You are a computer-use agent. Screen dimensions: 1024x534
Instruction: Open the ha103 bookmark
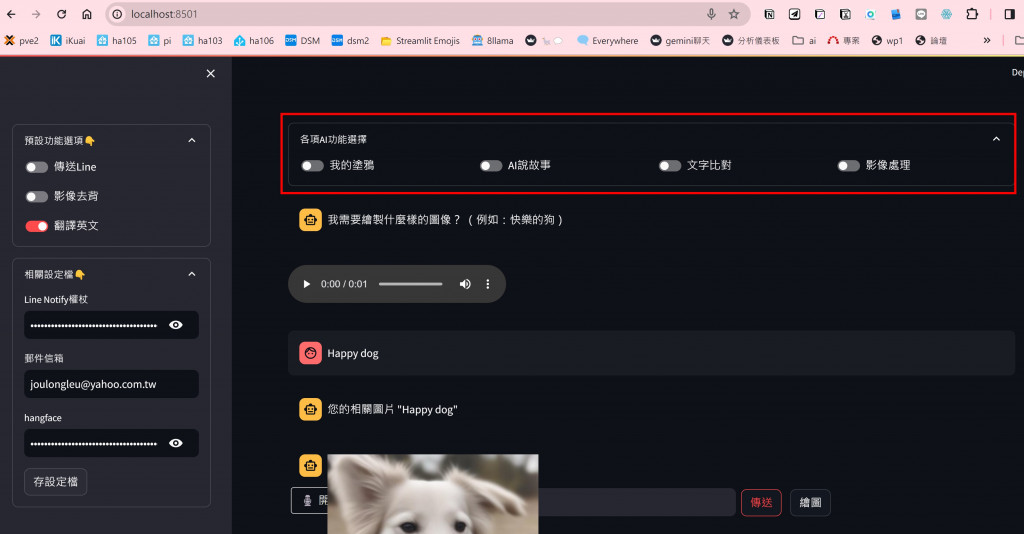coord(202,40)
